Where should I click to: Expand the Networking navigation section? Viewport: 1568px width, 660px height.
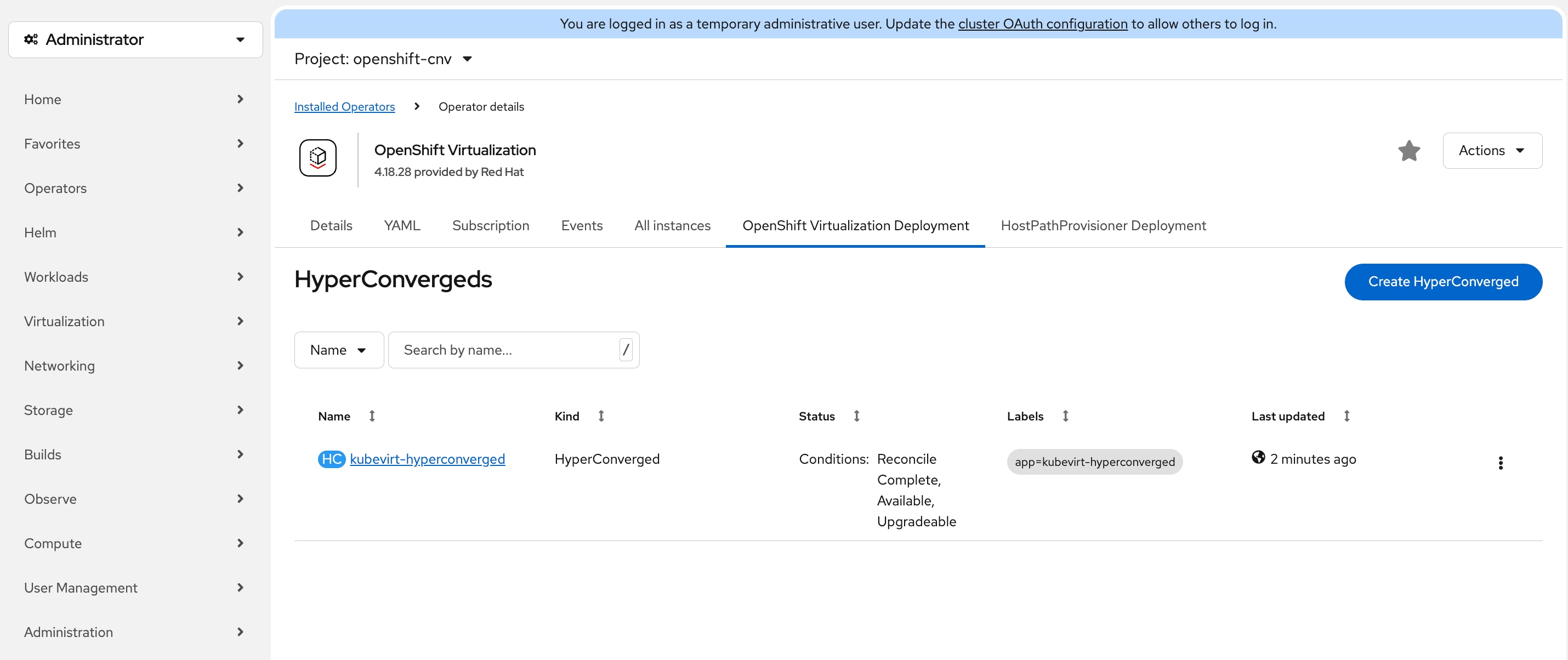pyautogui.click(x=134, y=366)
